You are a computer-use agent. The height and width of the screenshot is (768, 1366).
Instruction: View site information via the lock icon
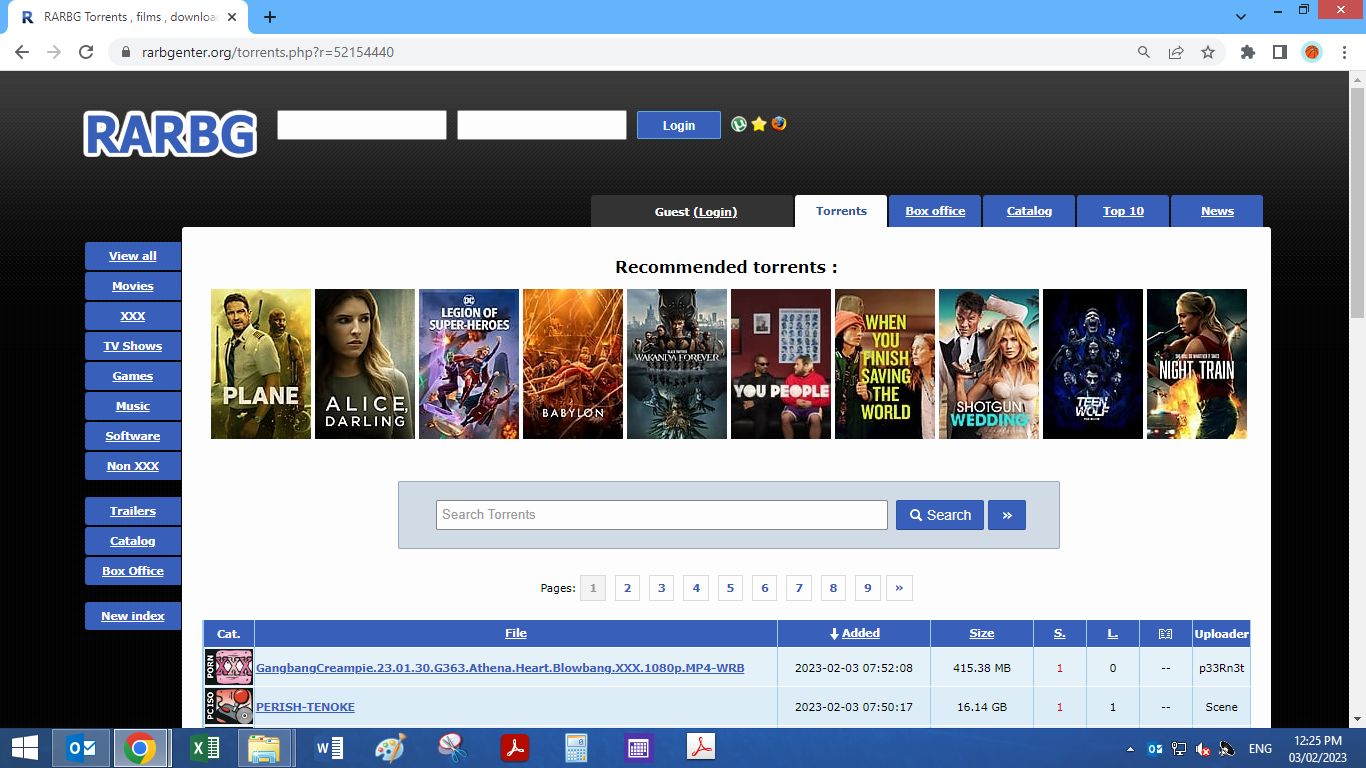[126, 52]
